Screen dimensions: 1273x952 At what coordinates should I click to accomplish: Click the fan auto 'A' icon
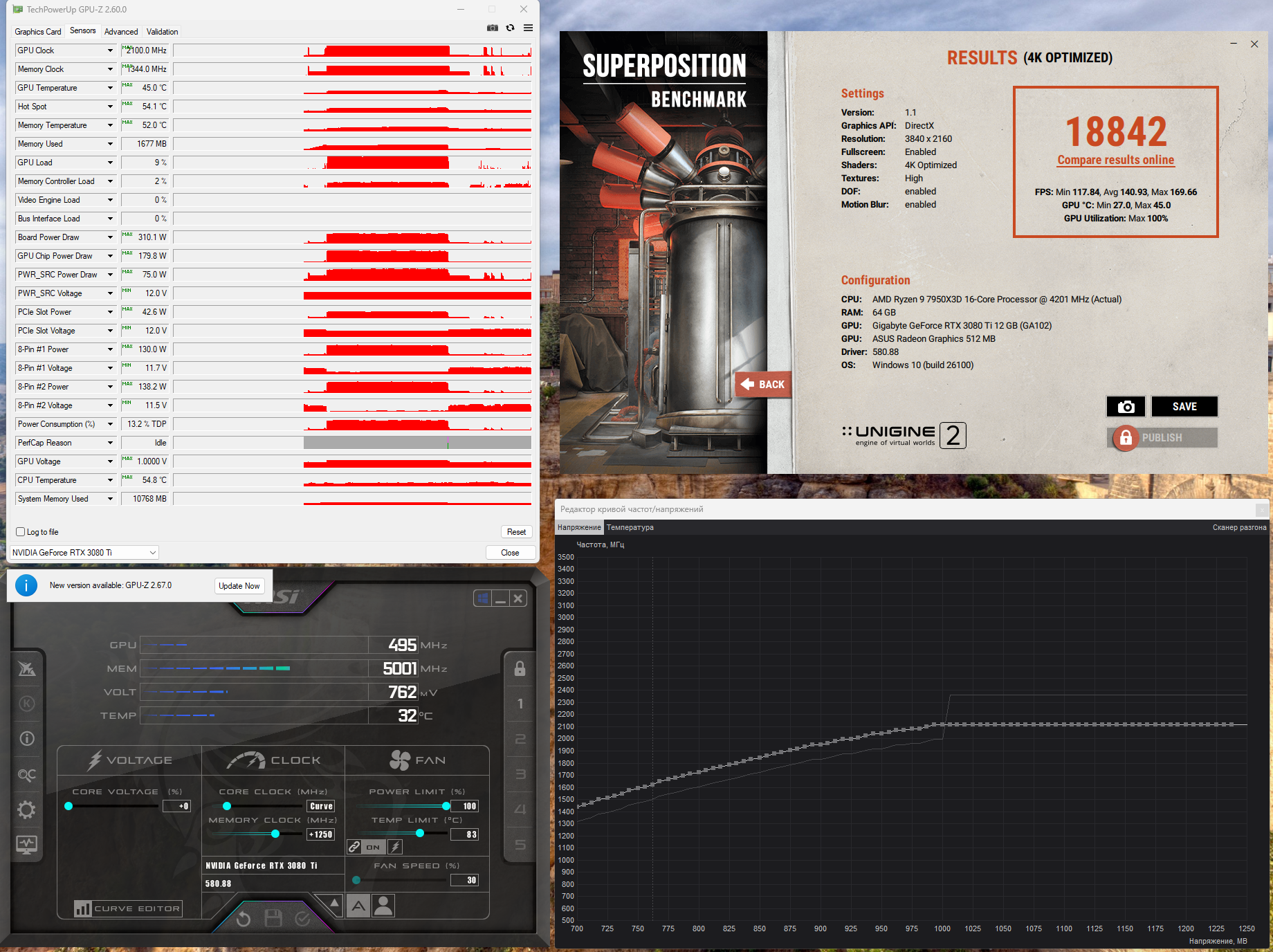click(358, 905)
